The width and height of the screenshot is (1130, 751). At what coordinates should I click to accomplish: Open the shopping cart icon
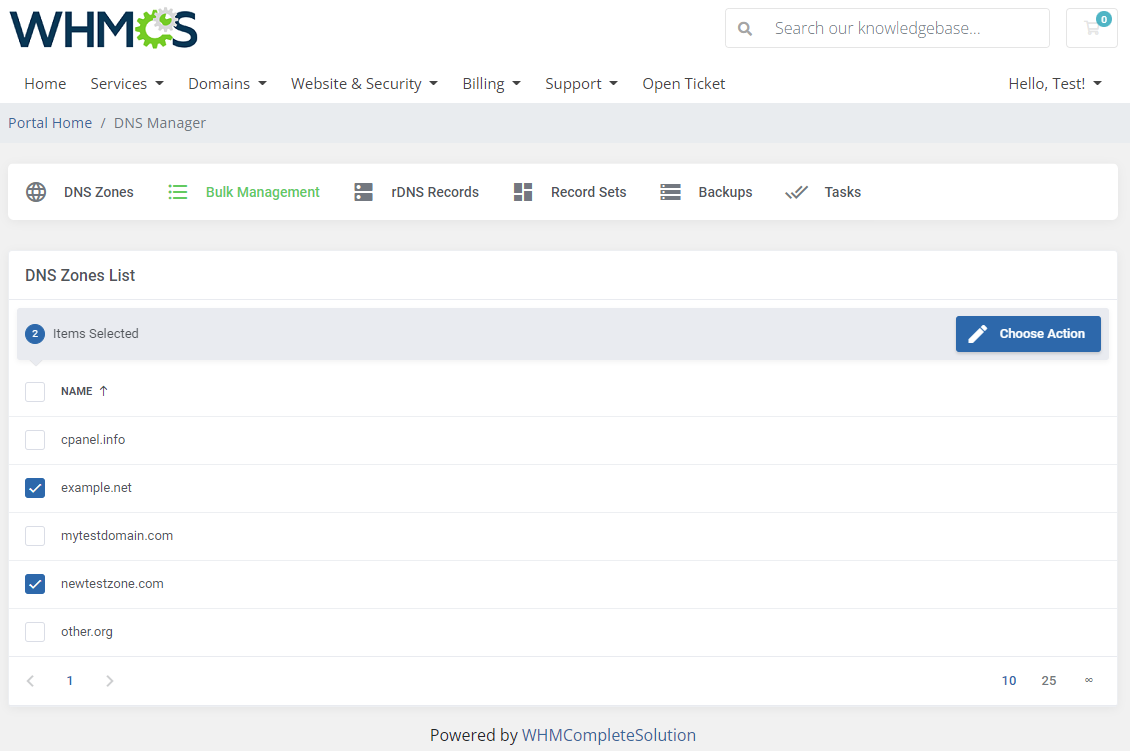pos(1091,27)
